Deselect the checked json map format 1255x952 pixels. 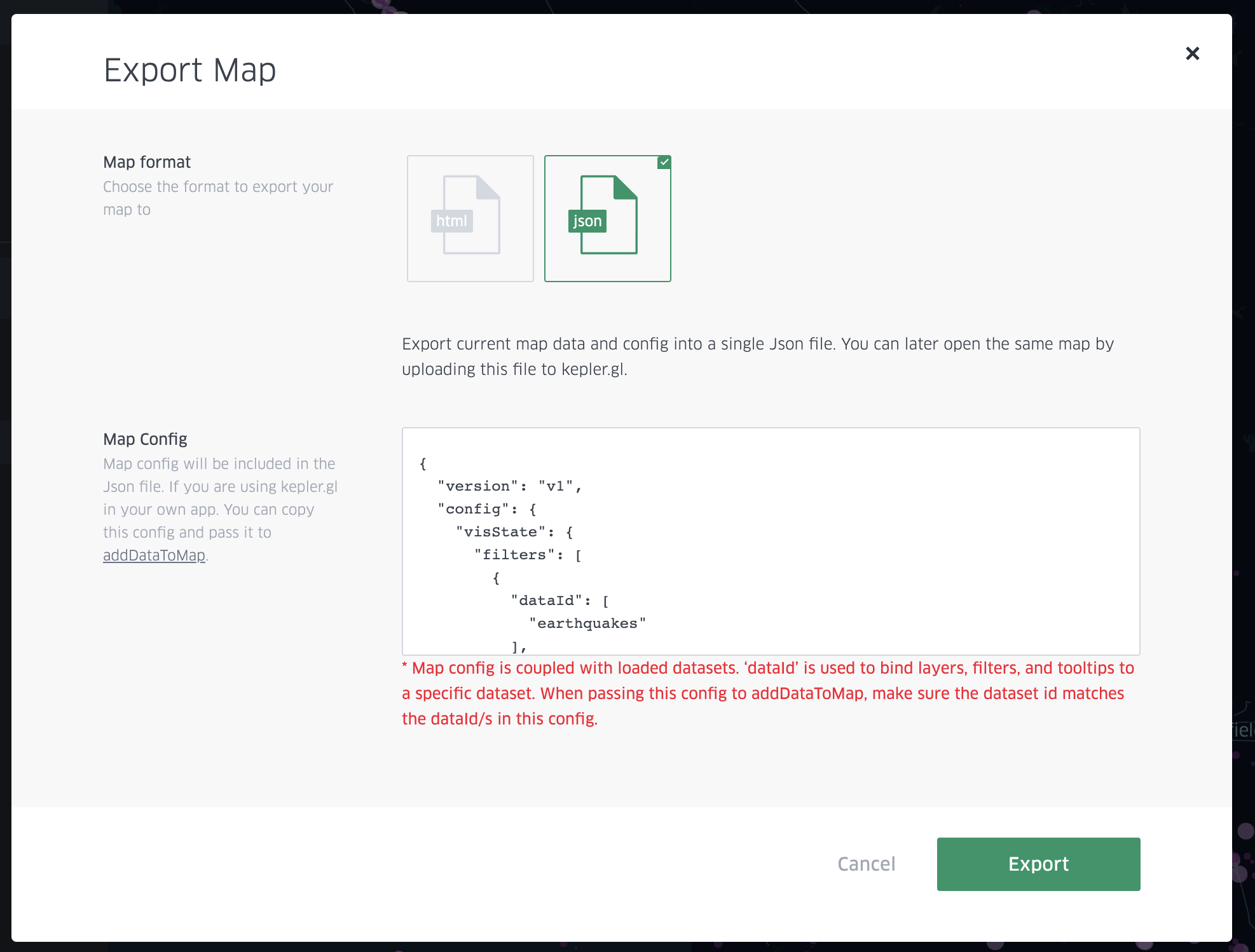pos(607,218)
